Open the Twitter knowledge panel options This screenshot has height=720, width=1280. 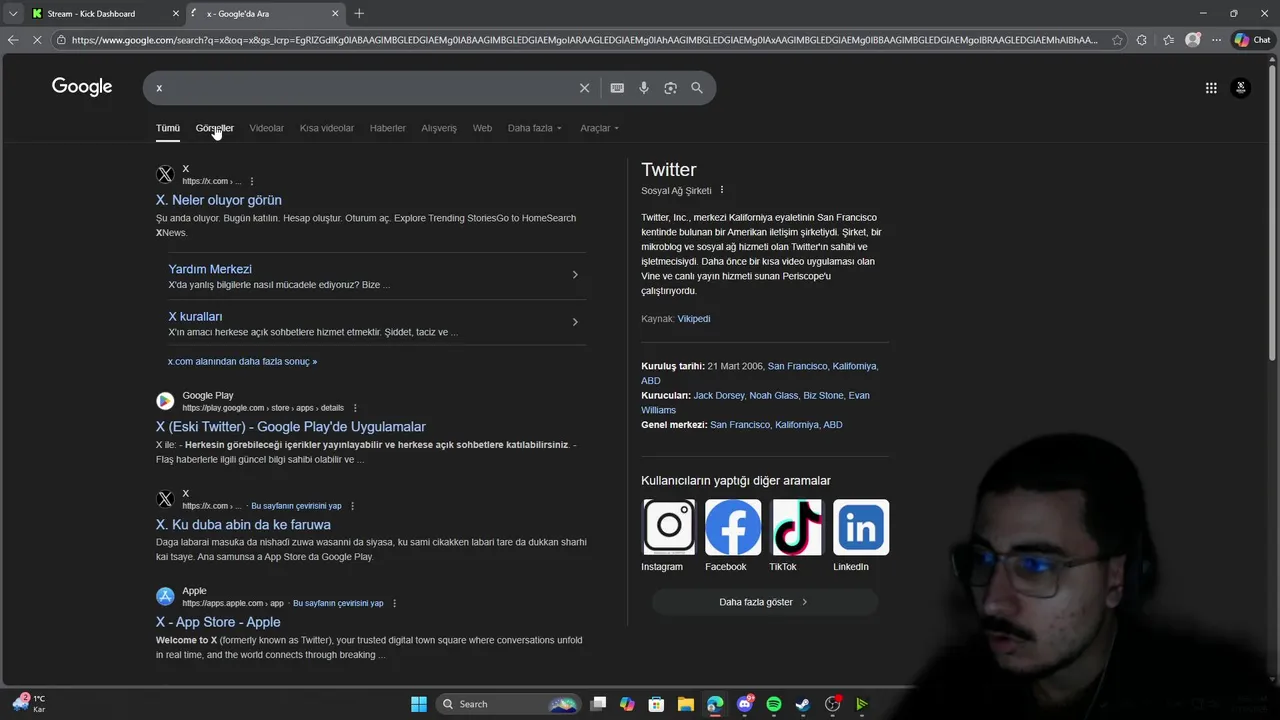click(x=722, y=190)
